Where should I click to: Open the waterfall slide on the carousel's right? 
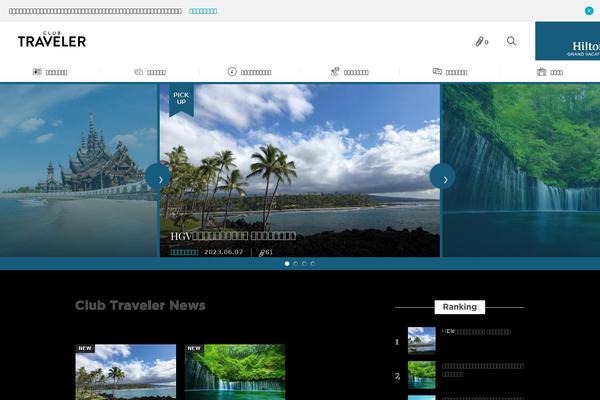(x=522, y=170)
